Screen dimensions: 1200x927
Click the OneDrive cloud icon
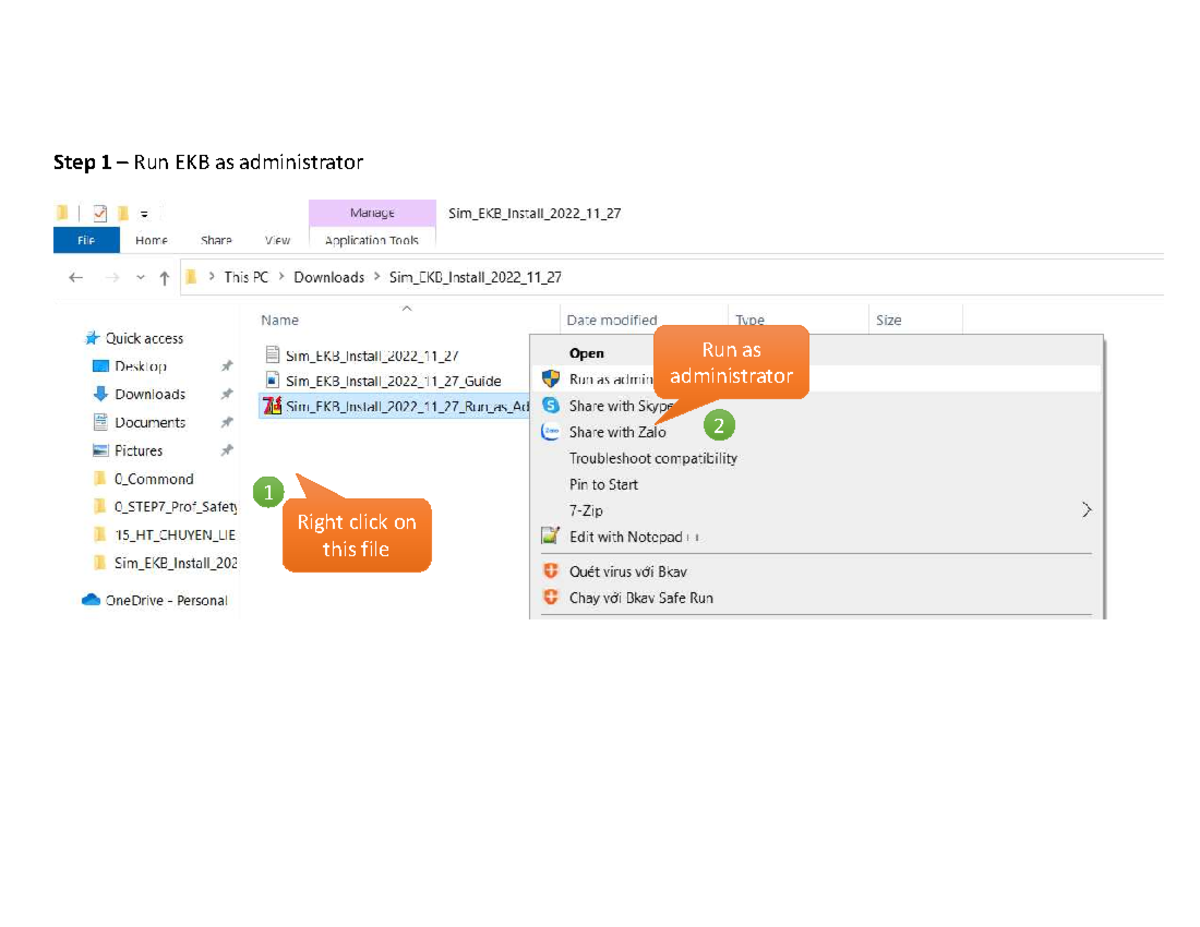pyautogui.click(x=92, y=600)
